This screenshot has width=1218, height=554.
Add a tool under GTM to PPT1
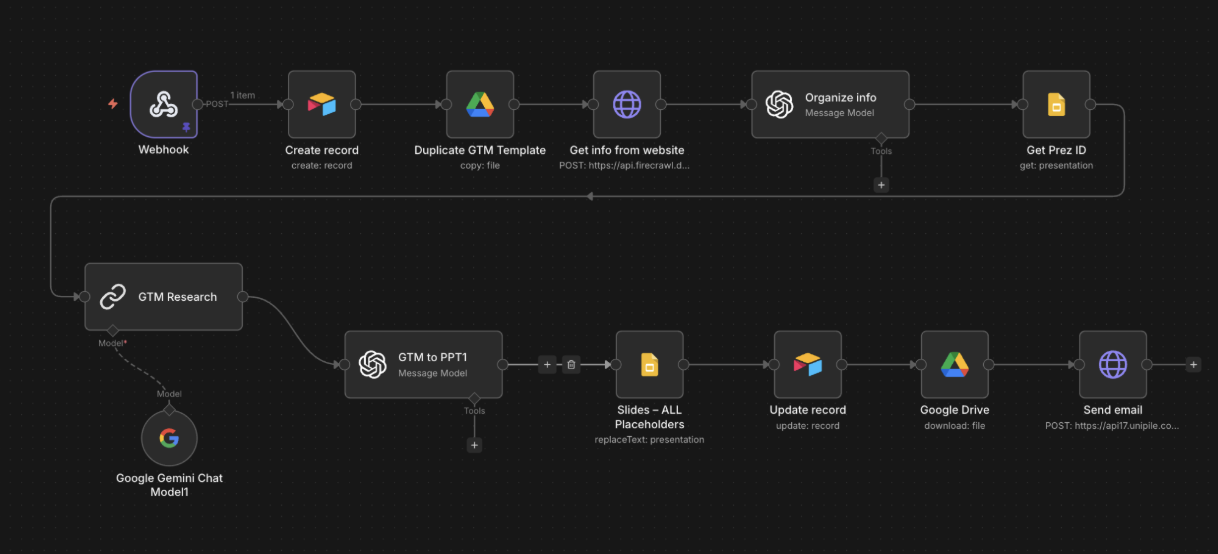click(474, 445)
